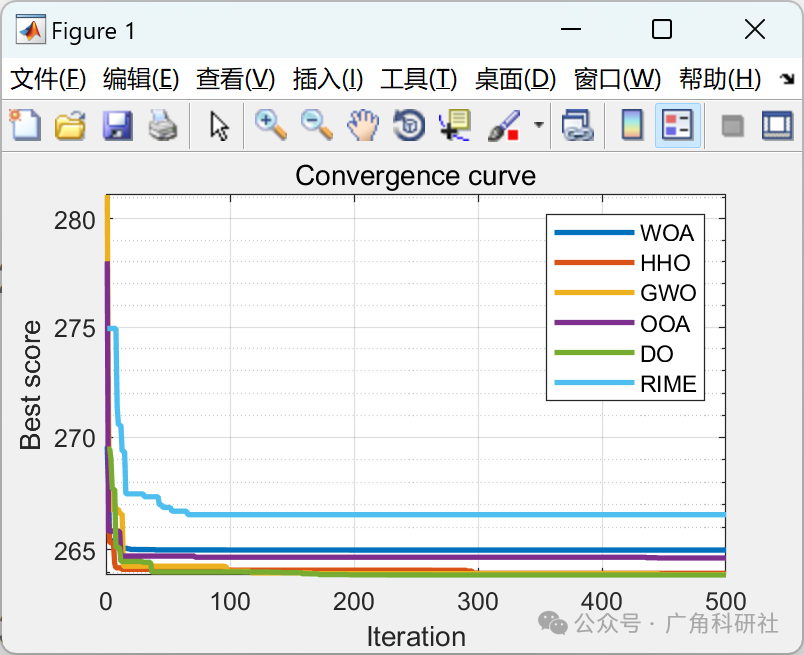The image size is (804, 655).
Task: Insert a Colorbar from the toolbar
Action: coord(632,125)
